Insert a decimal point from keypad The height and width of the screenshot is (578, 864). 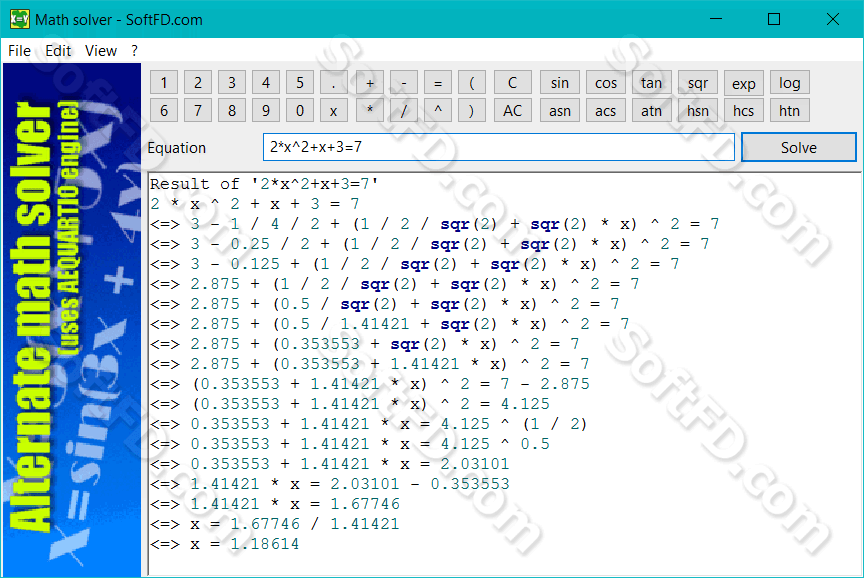pyautogui.click(x=334, y=83)
